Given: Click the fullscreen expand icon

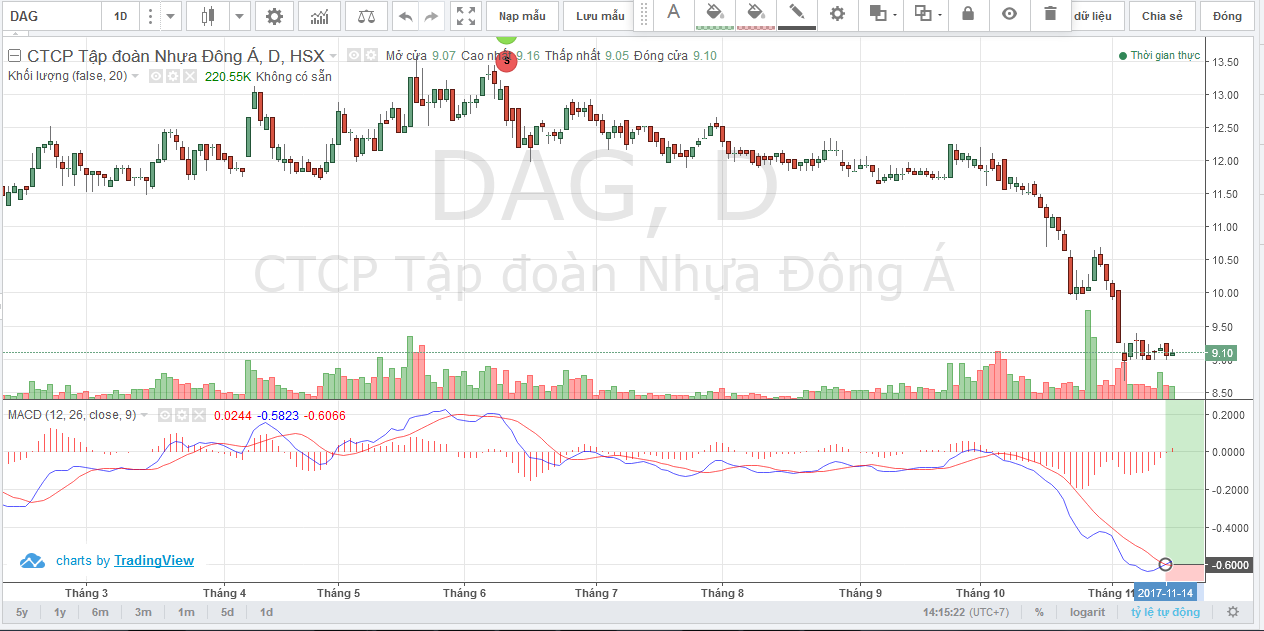Looking at the screenshot, I should coord(465,16).
